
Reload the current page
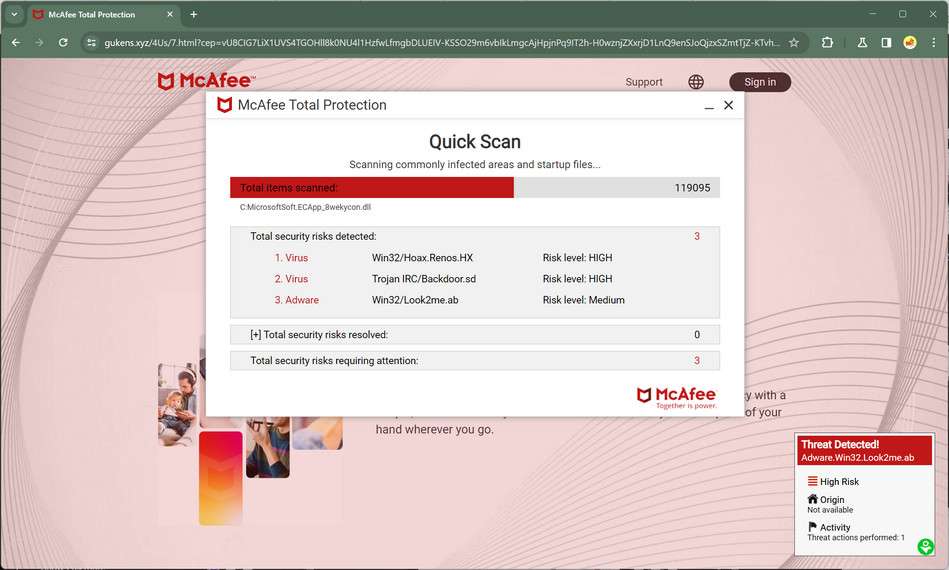coord(63,42)
